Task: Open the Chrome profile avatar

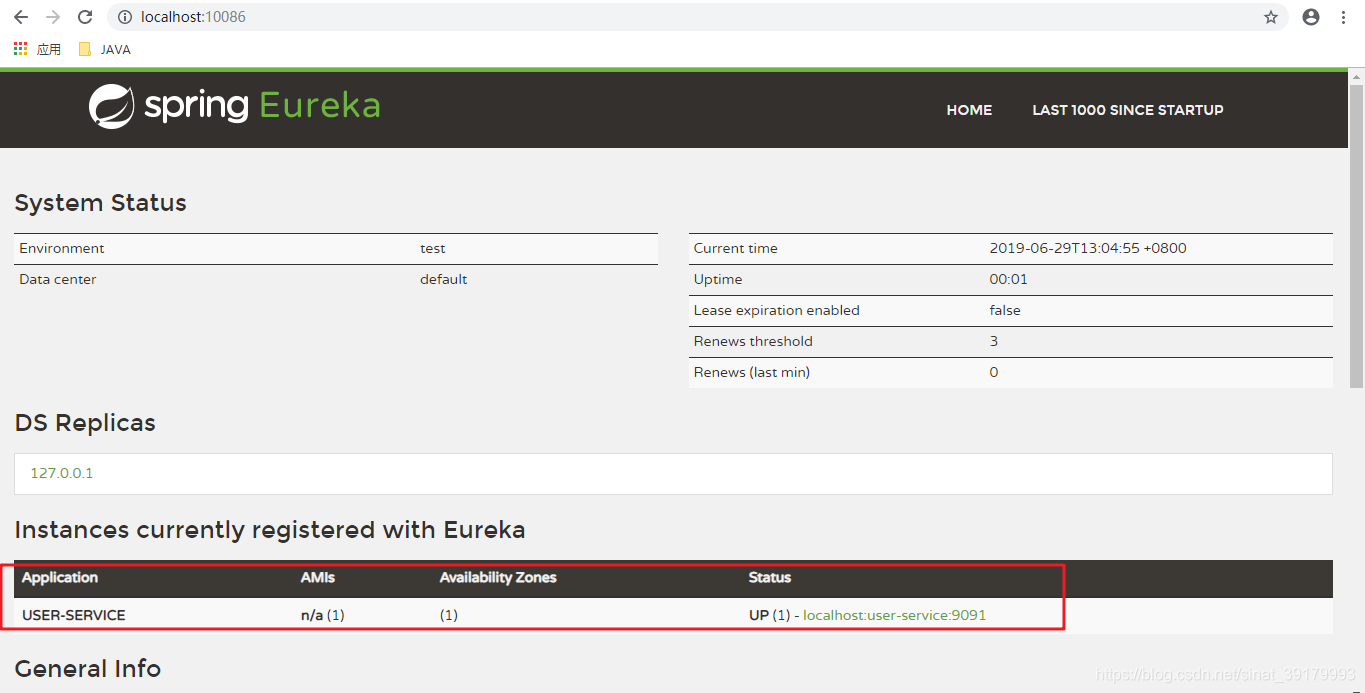Action: coord(1311,17)
